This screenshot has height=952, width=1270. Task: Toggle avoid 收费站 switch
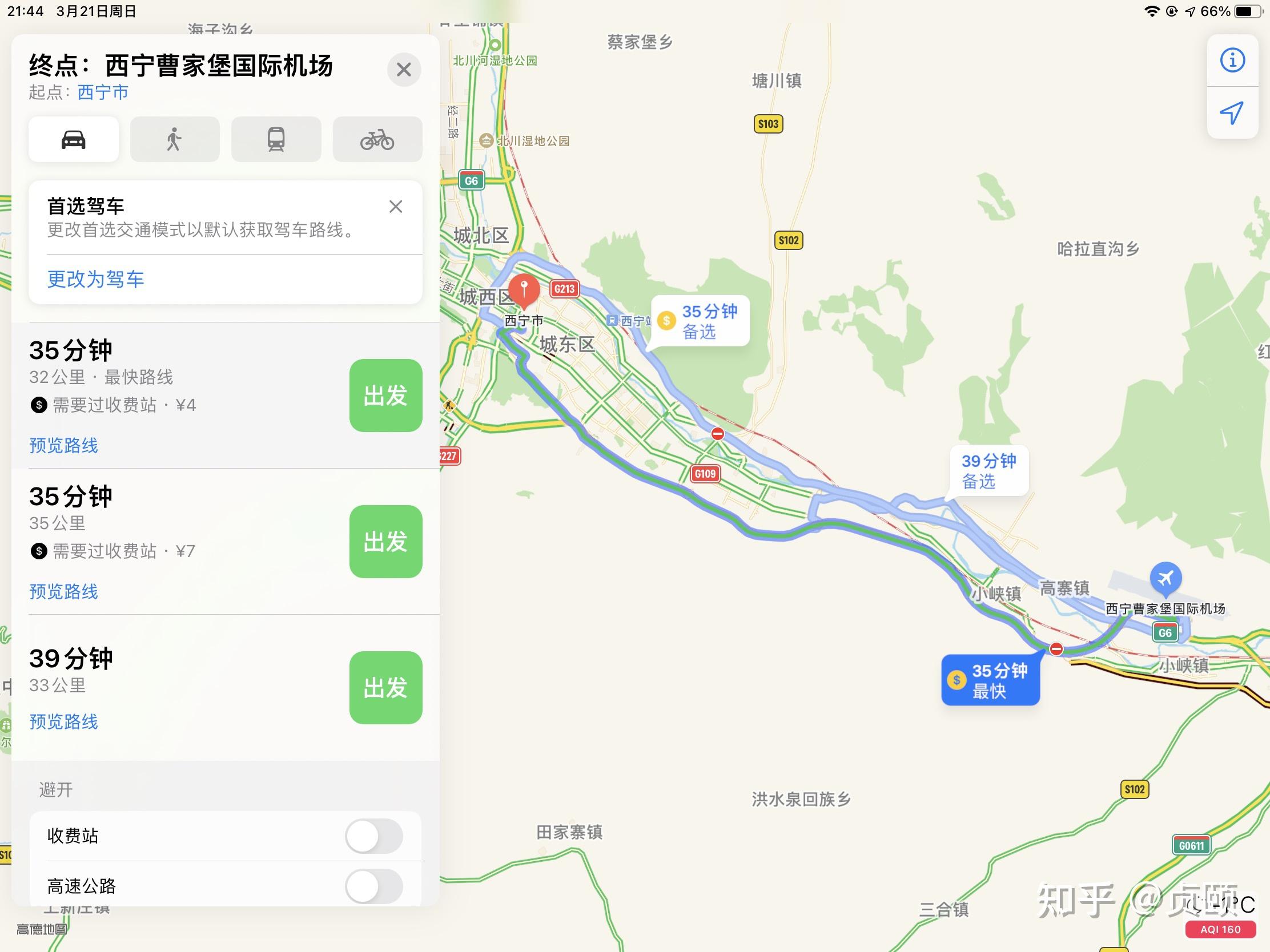tap(374, 836)
